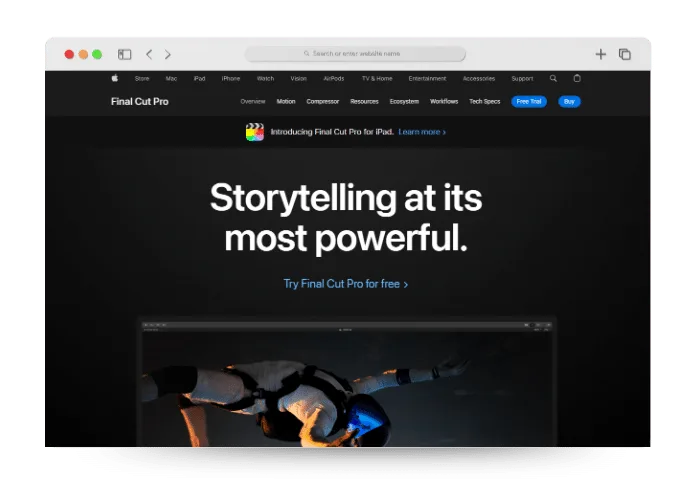The width and height of the screenshot is (700, 500).
Task: Open the Entertainment menu item
Action: coord(427,79)
